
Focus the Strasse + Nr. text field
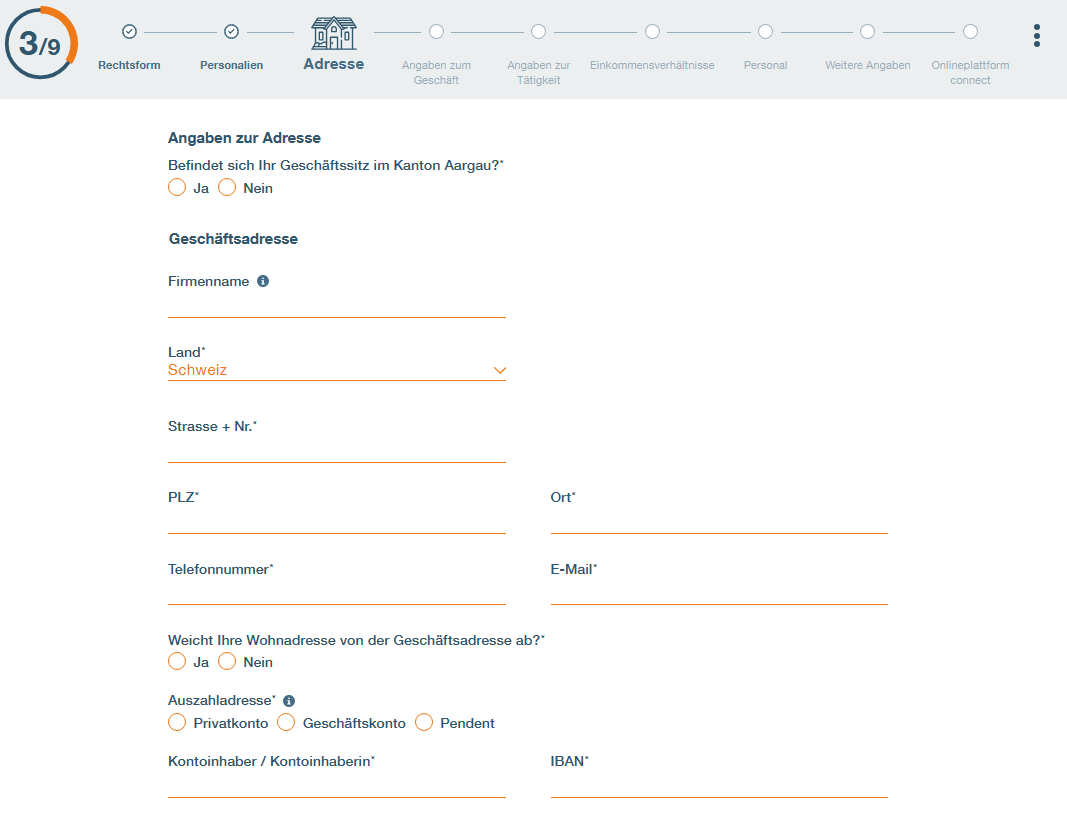[336, 450]
